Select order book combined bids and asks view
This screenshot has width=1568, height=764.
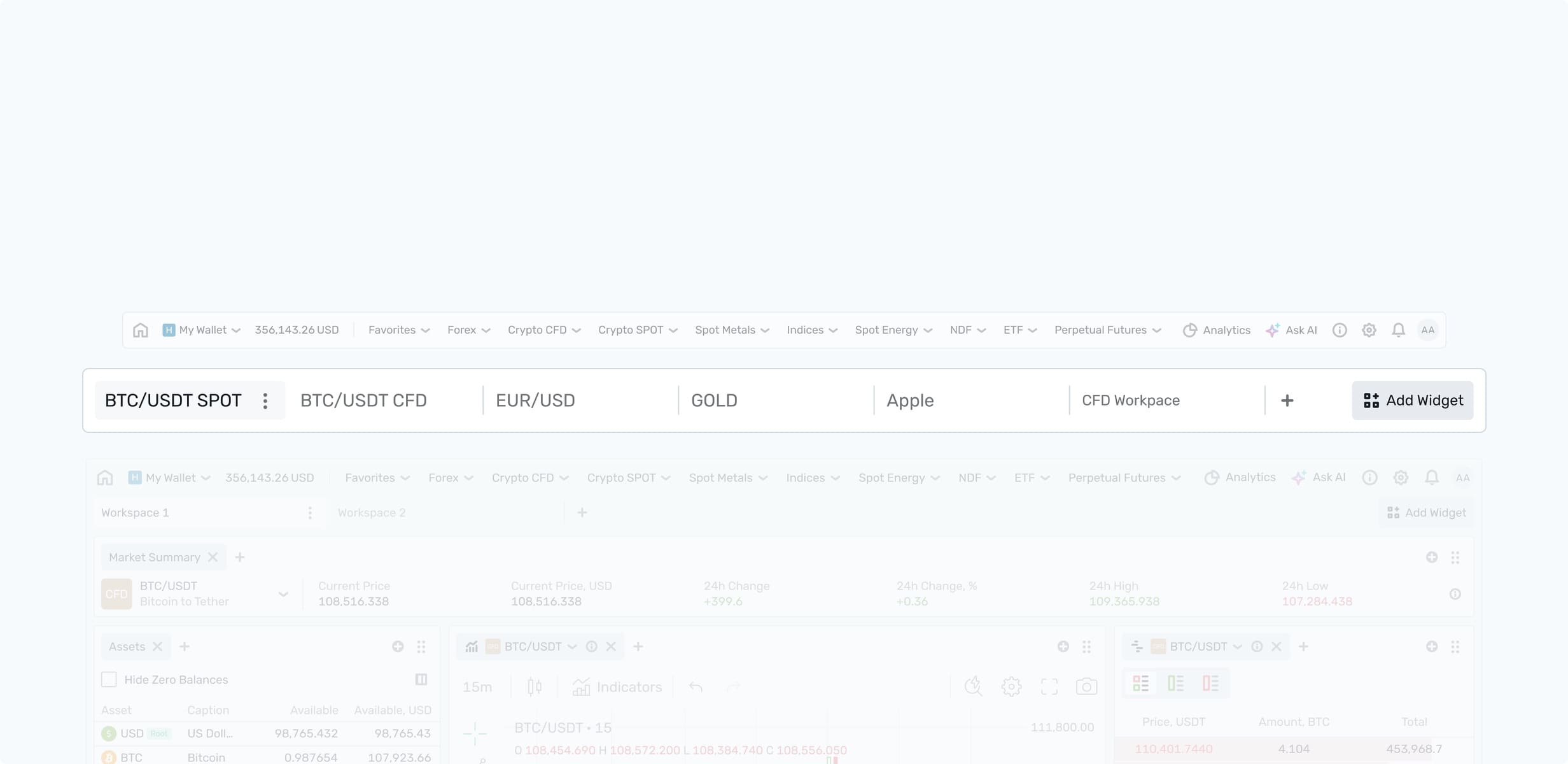point(1140,684)
